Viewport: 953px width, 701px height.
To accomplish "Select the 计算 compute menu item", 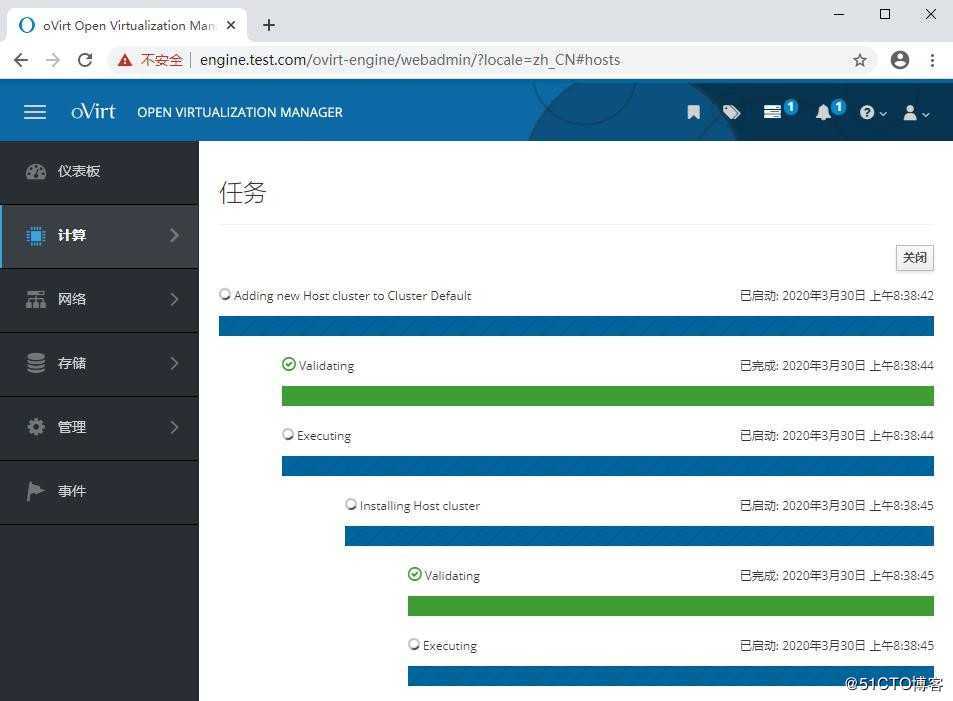I will click(x=99, y=236).
